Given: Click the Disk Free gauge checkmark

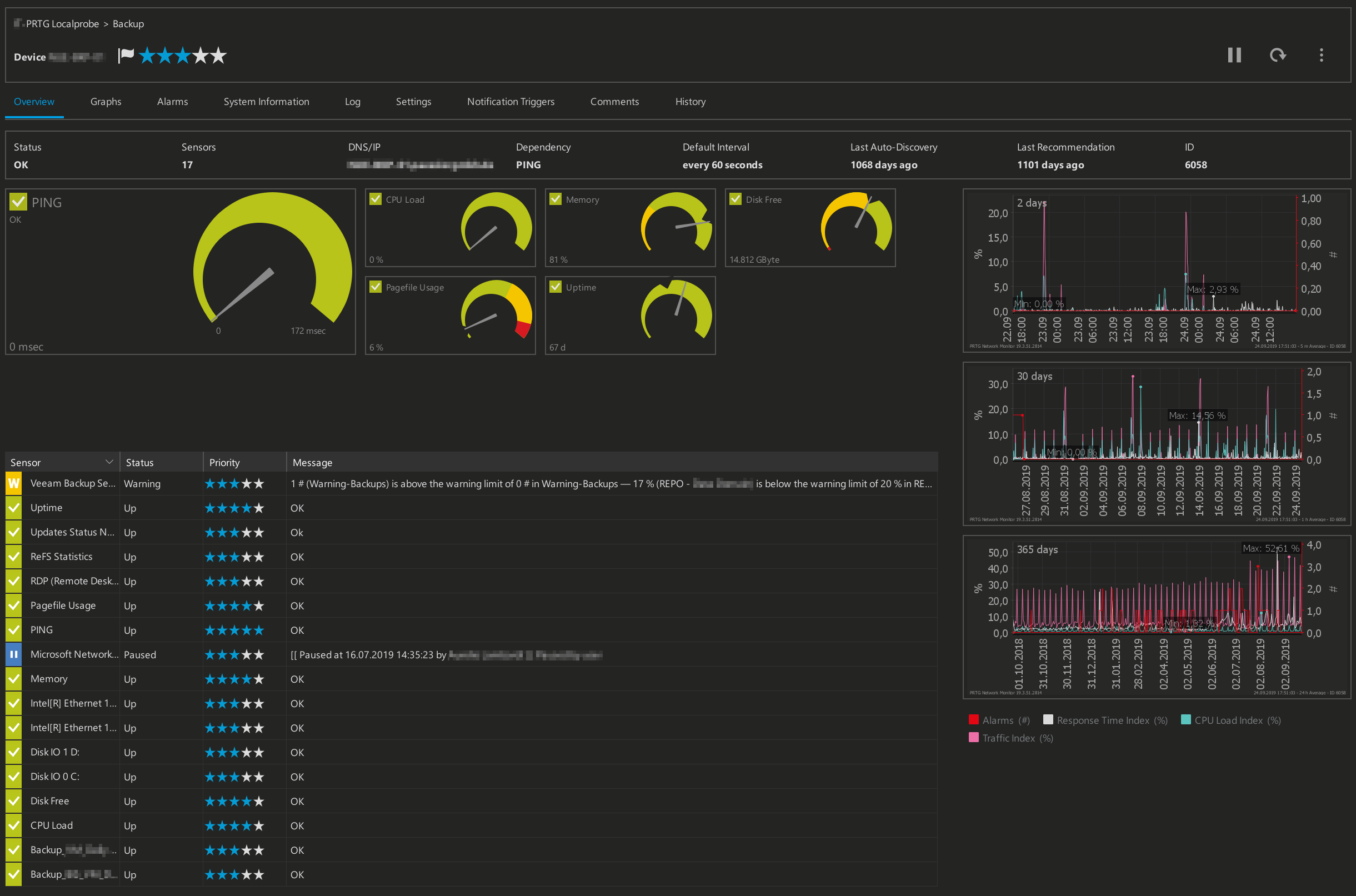Looking at the screenshot, I should click(735, 199).
